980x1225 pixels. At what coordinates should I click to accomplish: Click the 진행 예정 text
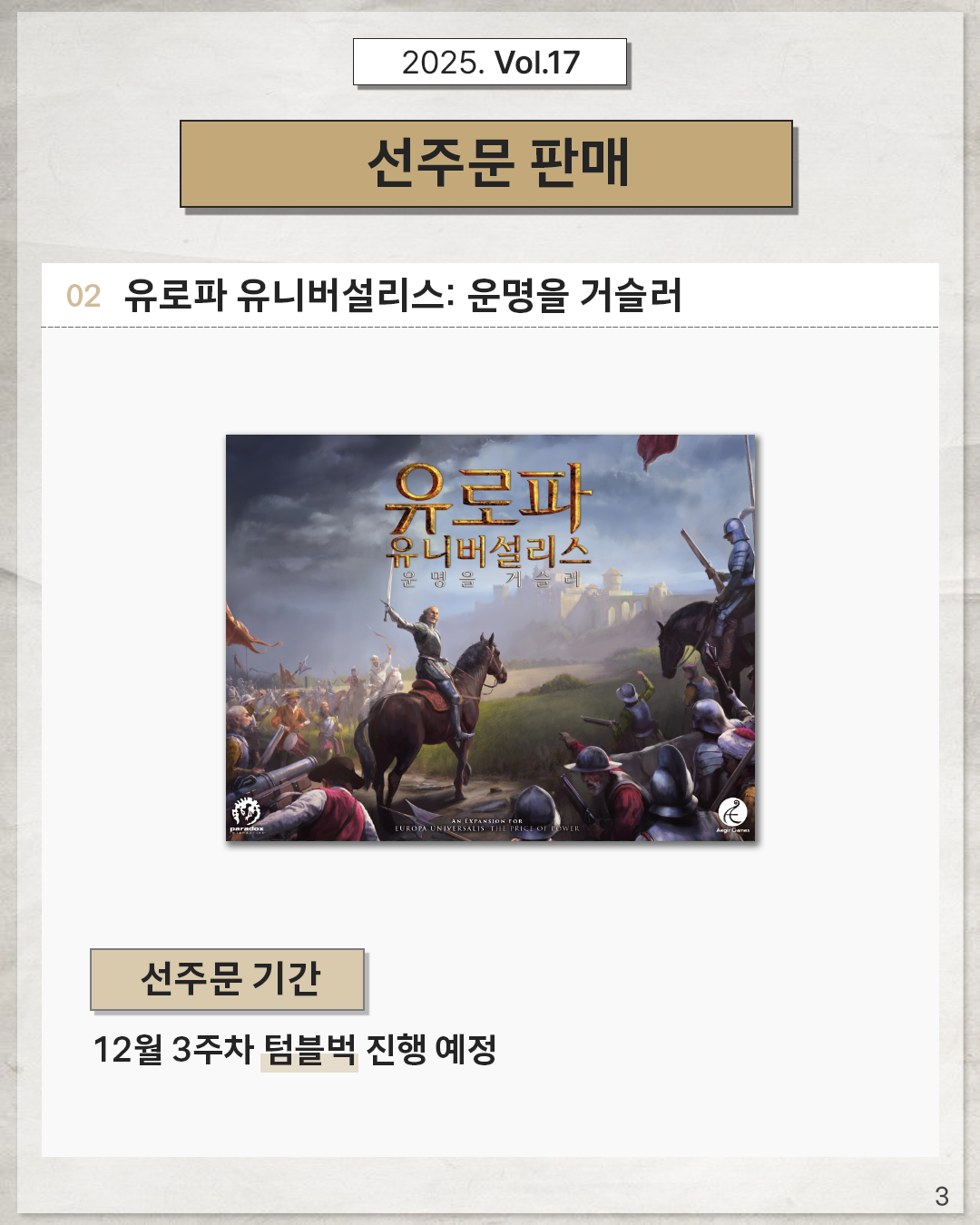click(431, 1049)
